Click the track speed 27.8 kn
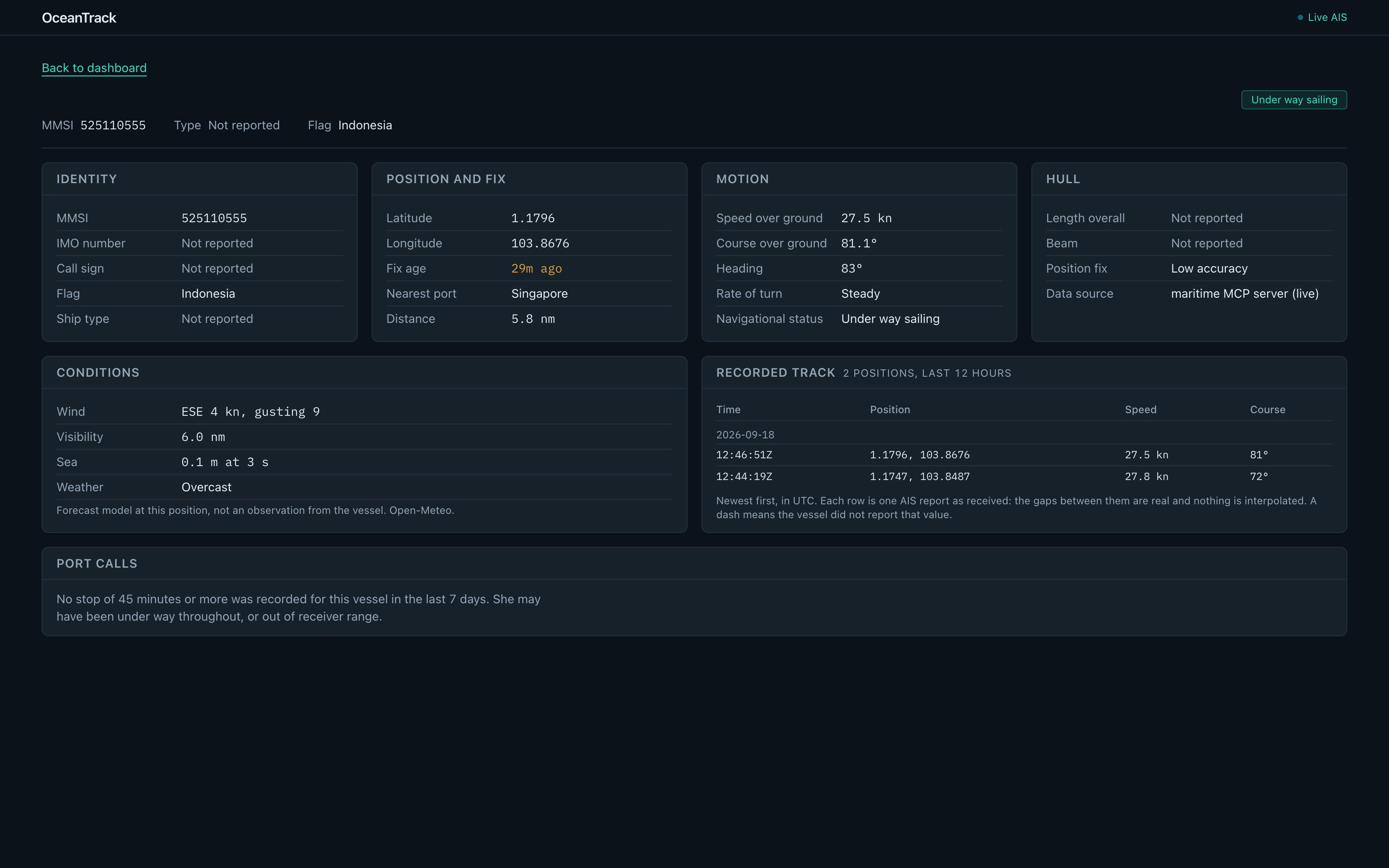Viewport: 1389px width, 868px height. click(1146, 477)
